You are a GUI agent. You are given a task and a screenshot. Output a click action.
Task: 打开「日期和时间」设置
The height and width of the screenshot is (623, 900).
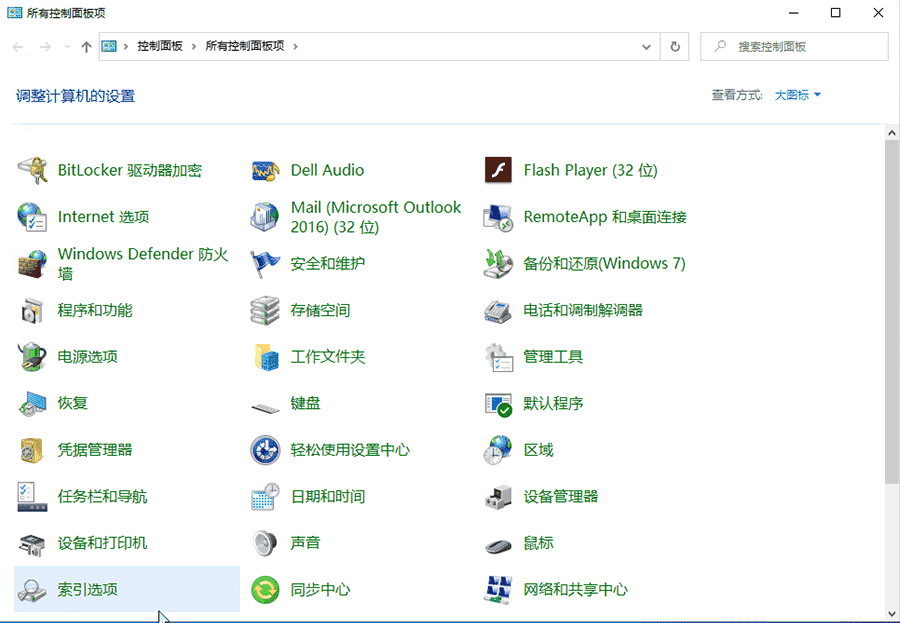coord(330,496)
